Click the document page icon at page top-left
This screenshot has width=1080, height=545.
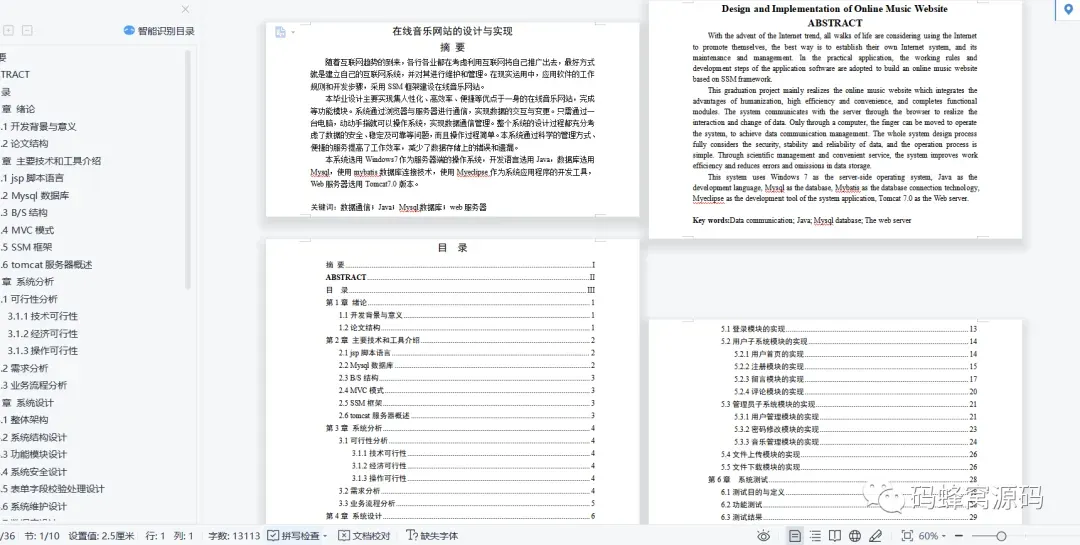point(280,32)
